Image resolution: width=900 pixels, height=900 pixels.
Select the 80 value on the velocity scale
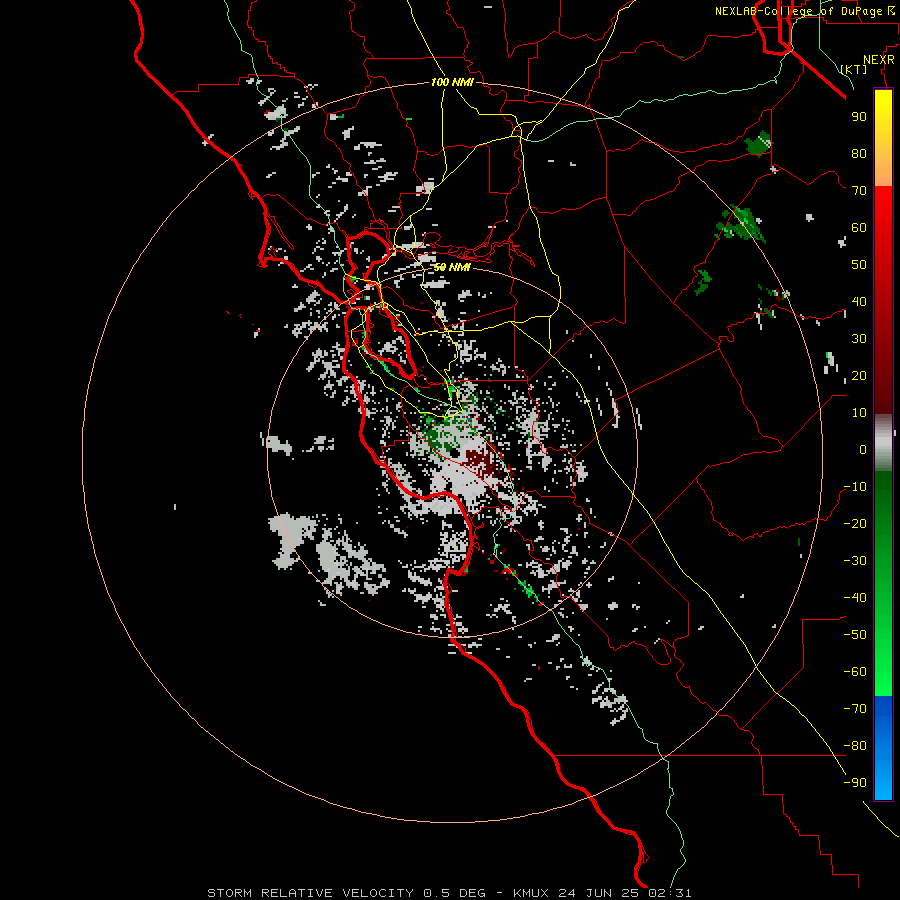click(x=859, y=153)
